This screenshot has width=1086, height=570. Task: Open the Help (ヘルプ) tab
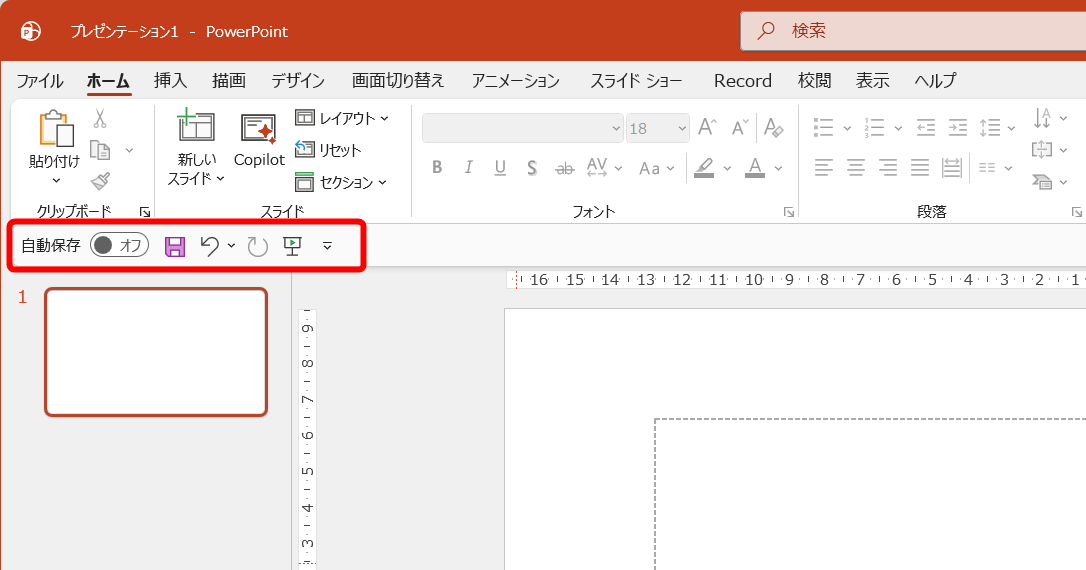tap(935, 80)
